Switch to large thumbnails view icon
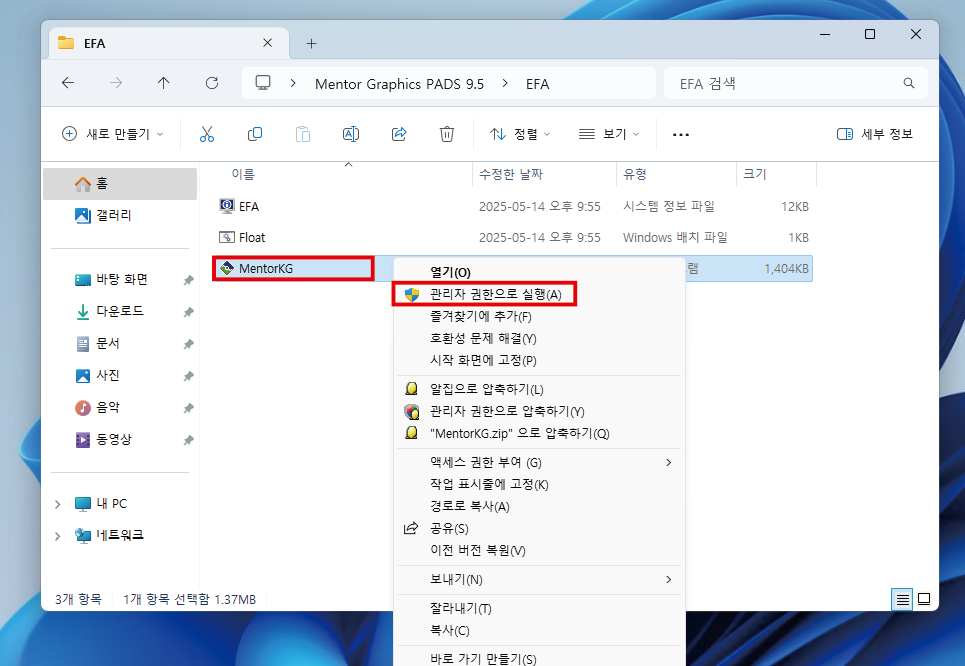Image resolution: width=965 pixels, height=666 pixels. (924, 599)
